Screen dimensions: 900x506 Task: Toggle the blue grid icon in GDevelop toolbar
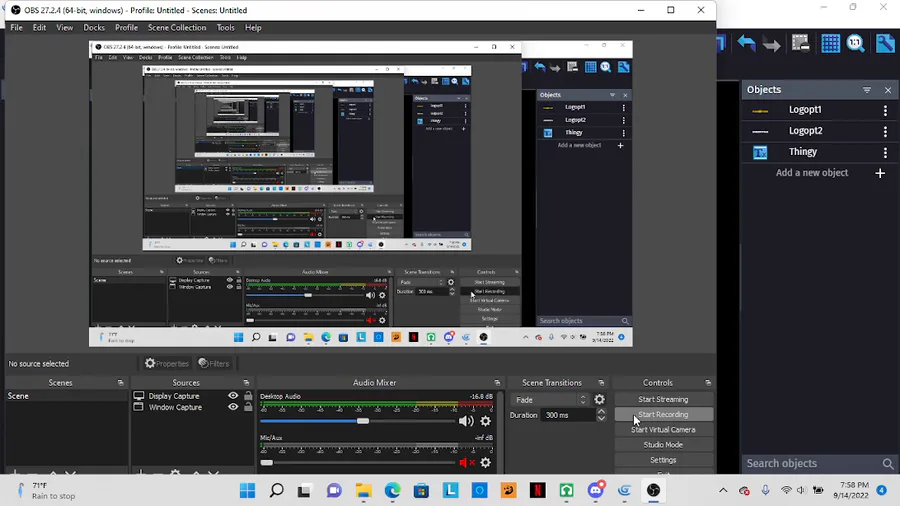click(x=830, y=43)
